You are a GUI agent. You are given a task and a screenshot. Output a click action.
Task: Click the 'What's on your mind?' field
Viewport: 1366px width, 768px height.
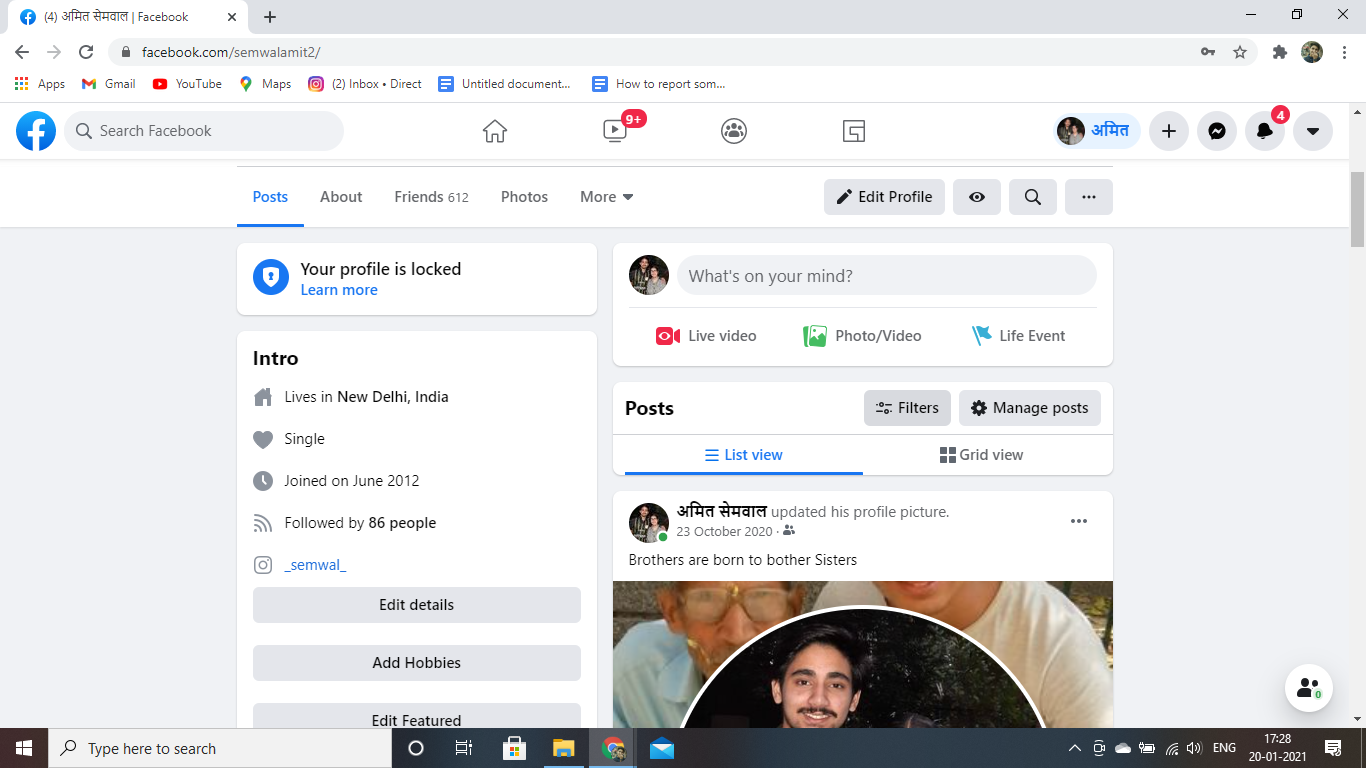(x=887, y=275)
